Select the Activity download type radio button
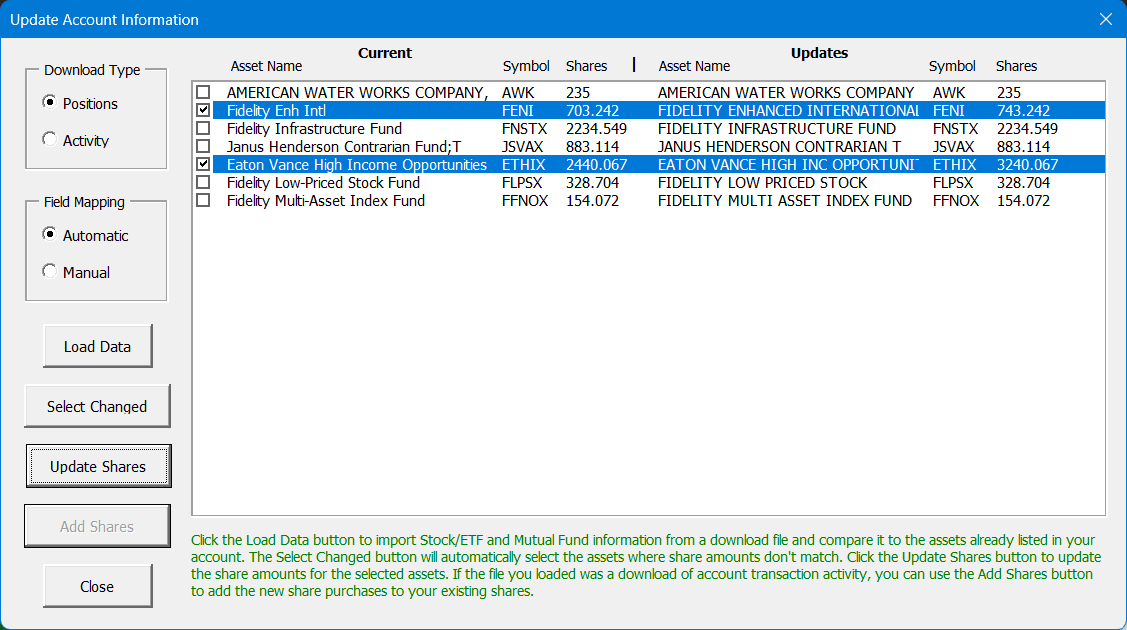 pyautogui.click(x=49, y=140)
